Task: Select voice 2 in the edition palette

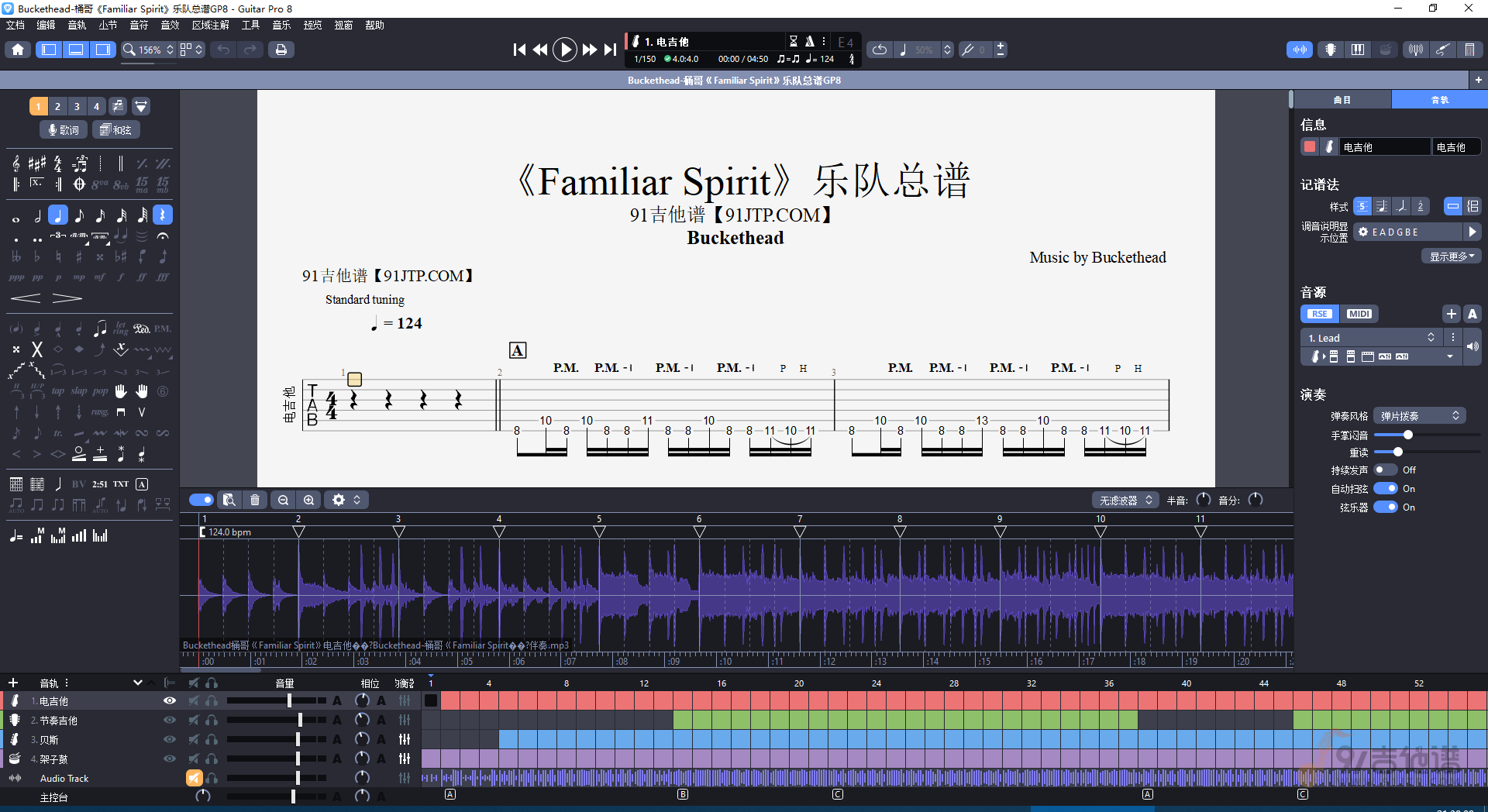Action: click(x=57, y=106)
